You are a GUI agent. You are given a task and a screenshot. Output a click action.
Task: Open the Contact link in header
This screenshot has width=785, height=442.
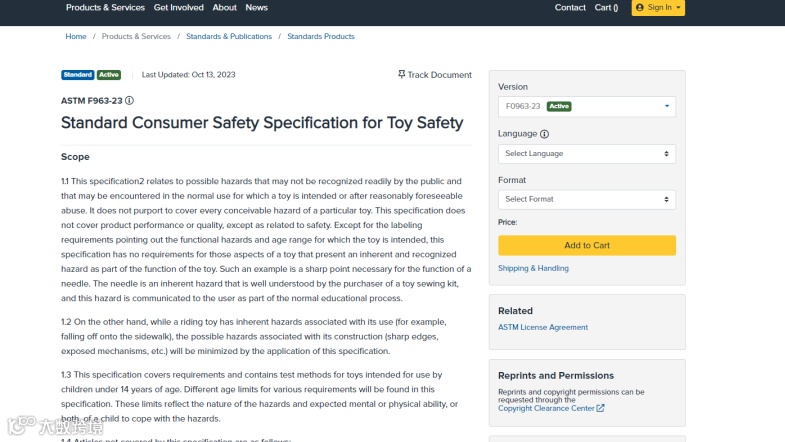570,7
